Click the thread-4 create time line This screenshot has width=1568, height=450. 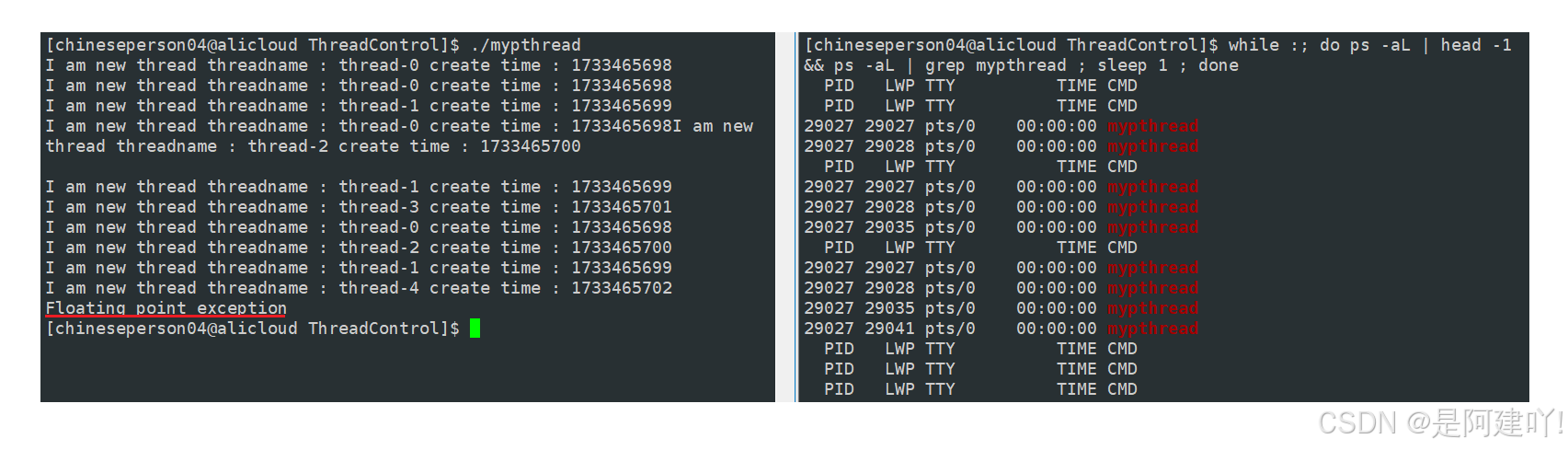(x=359, y=288)
